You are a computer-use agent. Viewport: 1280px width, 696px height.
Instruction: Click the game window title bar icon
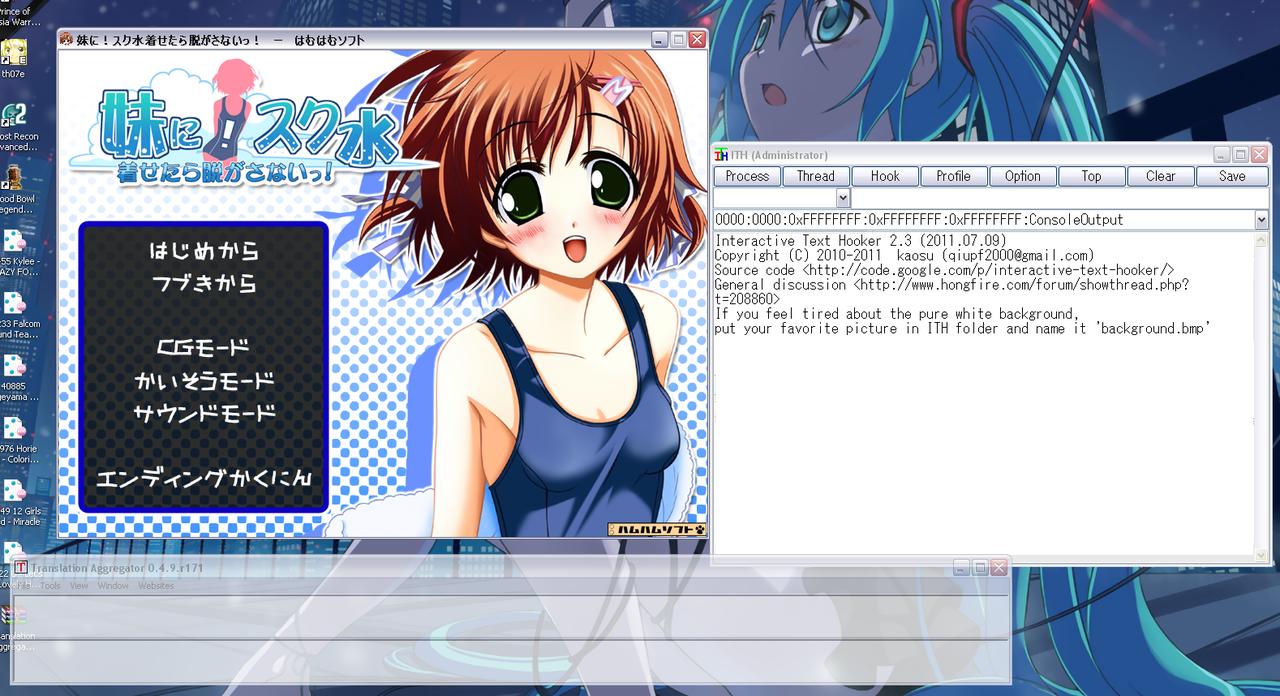coord(66,40)
